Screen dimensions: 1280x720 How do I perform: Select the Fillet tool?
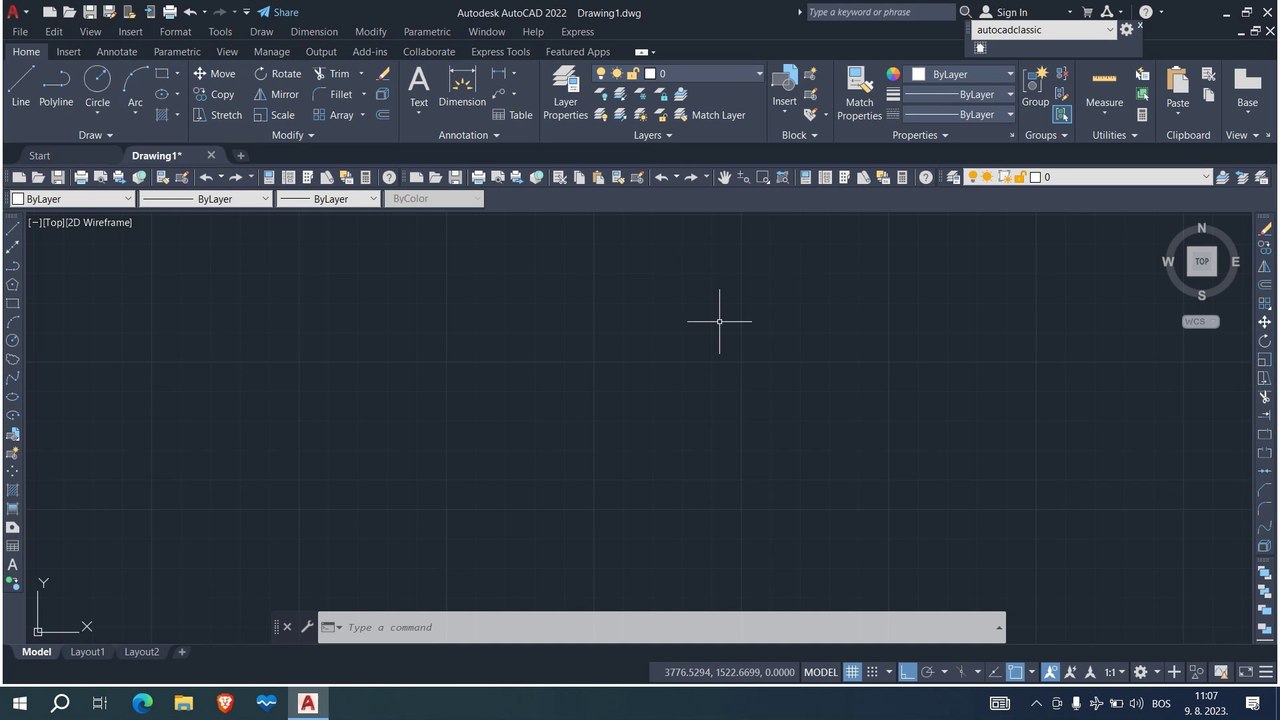click(333, 94)
